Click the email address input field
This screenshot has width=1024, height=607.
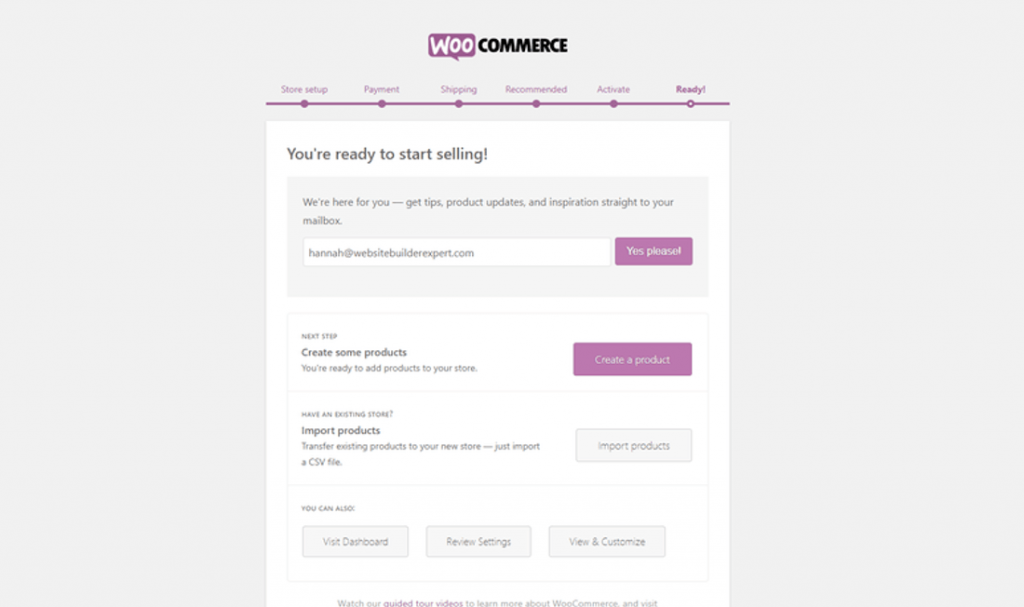tap(456, 251)
